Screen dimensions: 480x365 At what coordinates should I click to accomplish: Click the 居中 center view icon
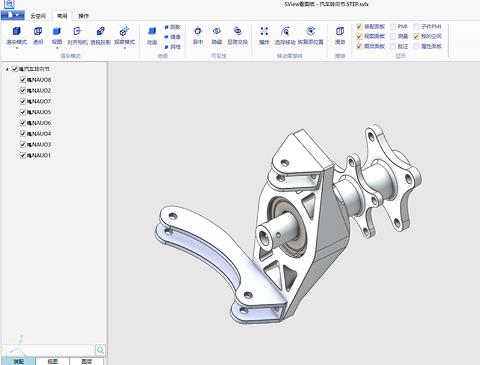pyautogui.click(x=198, y=31)
